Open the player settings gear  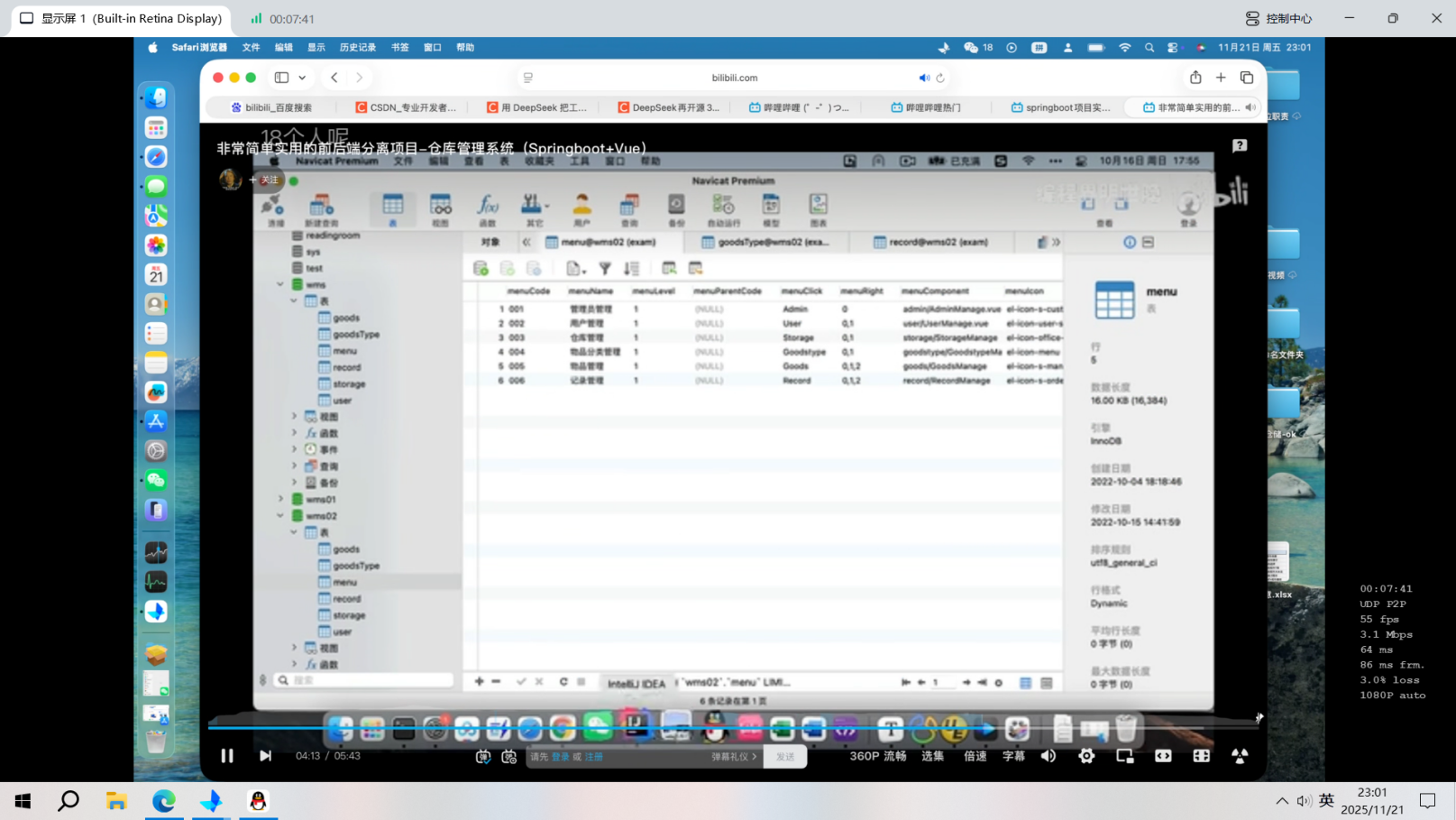[x=1086, y=756]
